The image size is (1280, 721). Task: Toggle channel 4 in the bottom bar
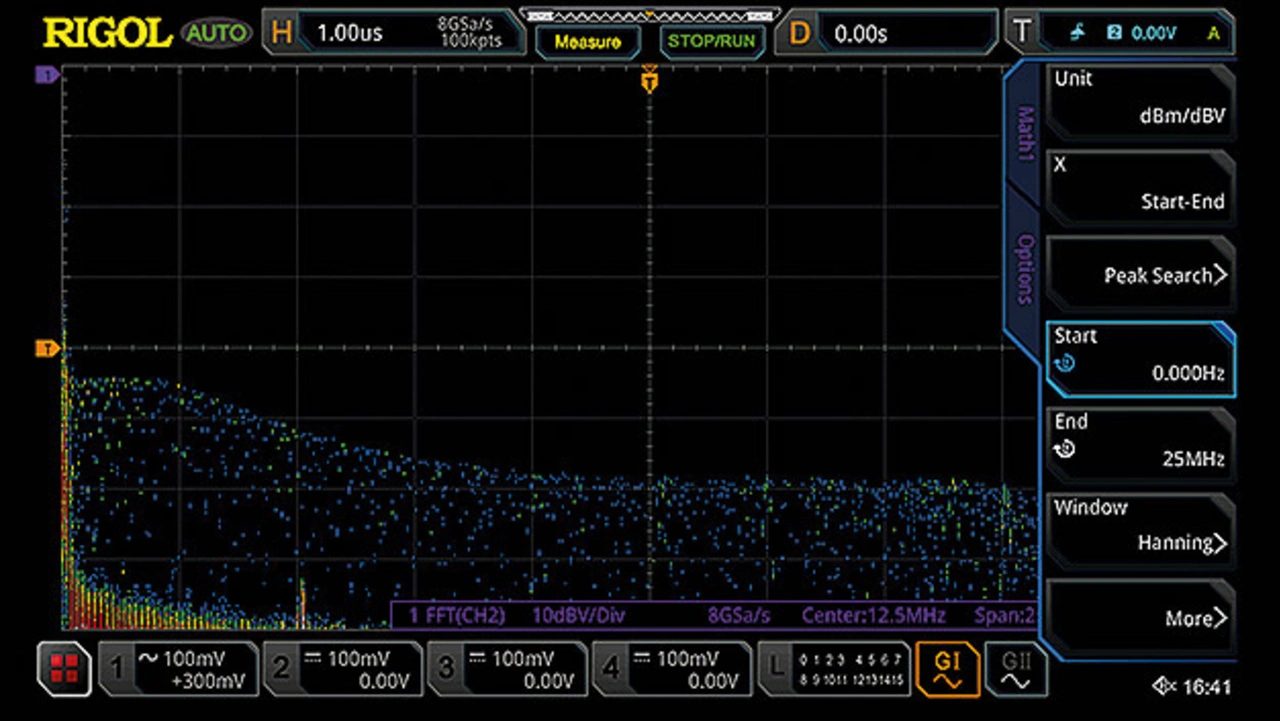click(671, 669)
